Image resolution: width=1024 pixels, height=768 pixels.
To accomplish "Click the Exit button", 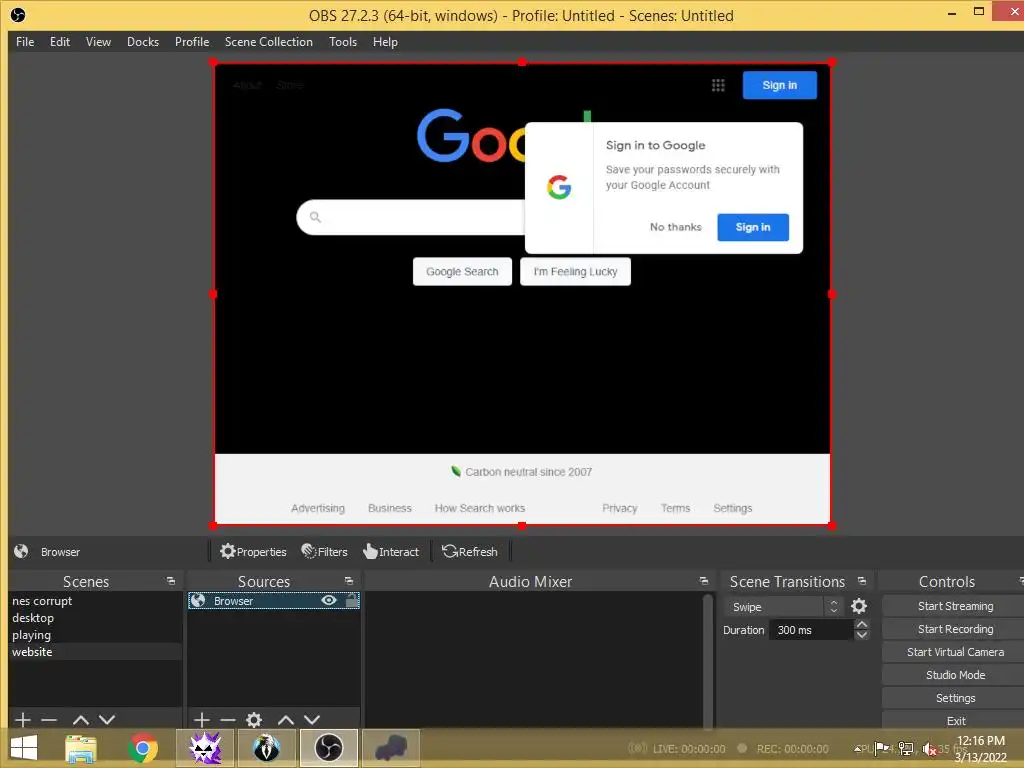I will pos(955,720).
